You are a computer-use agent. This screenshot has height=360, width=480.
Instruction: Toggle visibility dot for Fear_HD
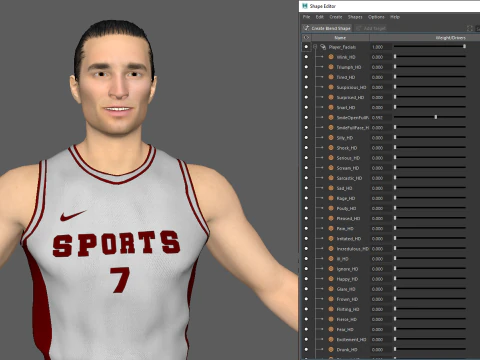[306, 329]
